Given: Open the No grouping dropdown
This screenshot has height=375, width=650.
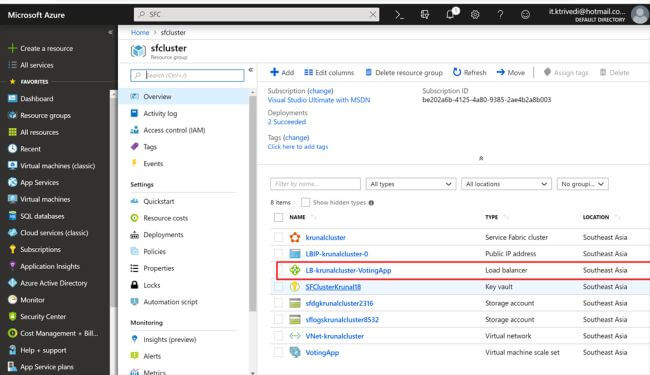Looking at the screenshot, I should (582, 184).
